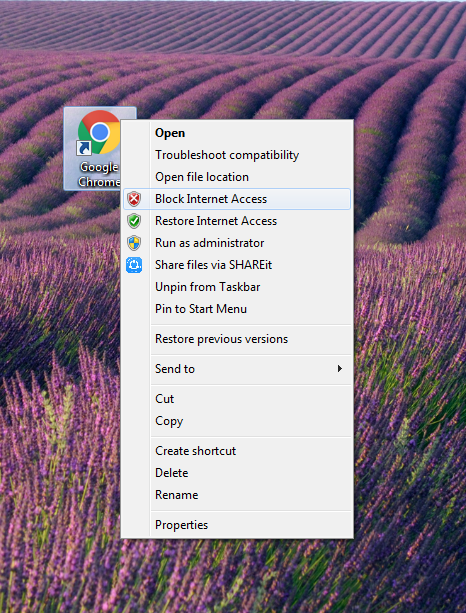Choose Run as administrator

click(x=237, y=243)
